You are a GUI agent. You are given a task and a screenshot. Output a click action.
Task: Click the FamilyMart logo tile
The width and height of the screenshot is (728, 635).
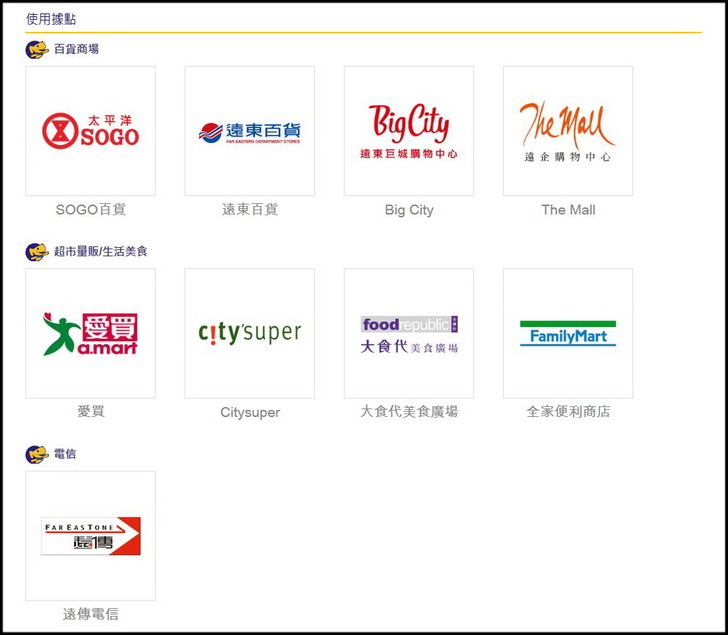tap(568, 333)
